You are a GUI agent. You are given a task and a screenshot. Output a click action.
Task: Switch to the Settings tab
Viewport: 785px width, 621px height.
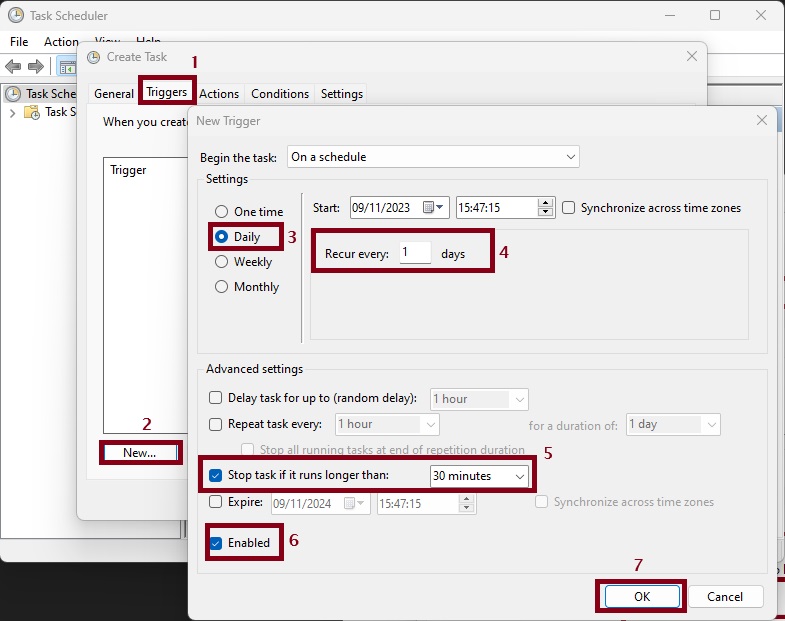coord(342,94)
